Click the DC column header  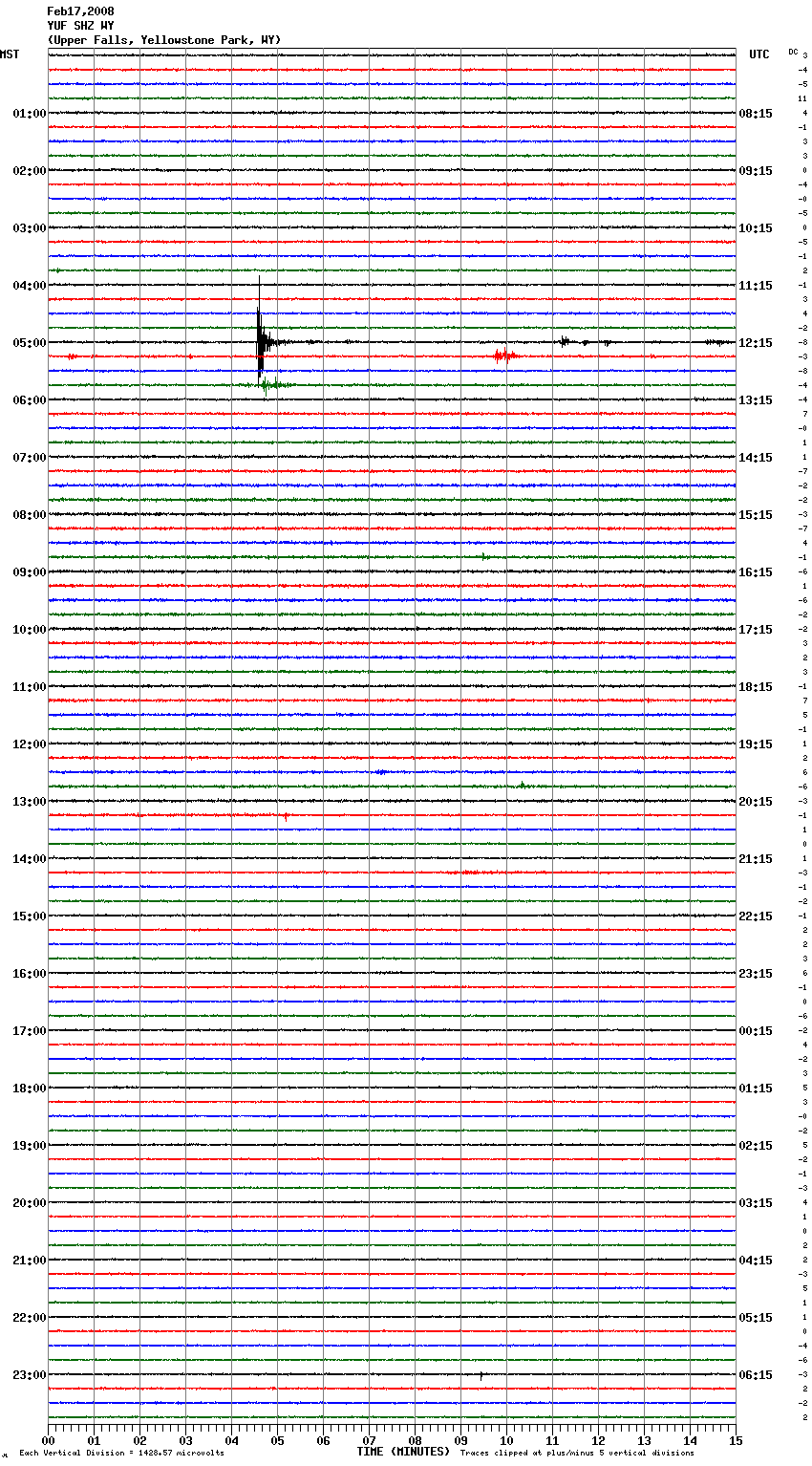click(793, 52)
